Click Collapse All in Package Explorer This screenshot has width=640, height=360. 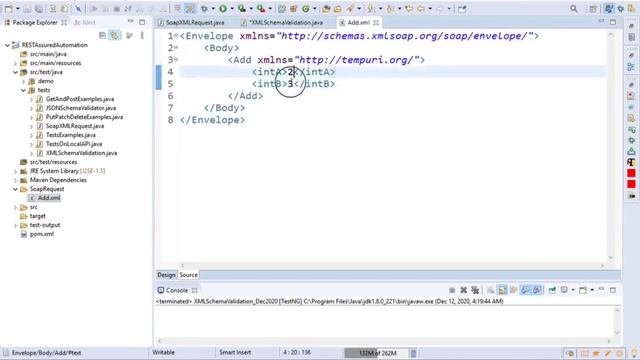pos(102,36)
